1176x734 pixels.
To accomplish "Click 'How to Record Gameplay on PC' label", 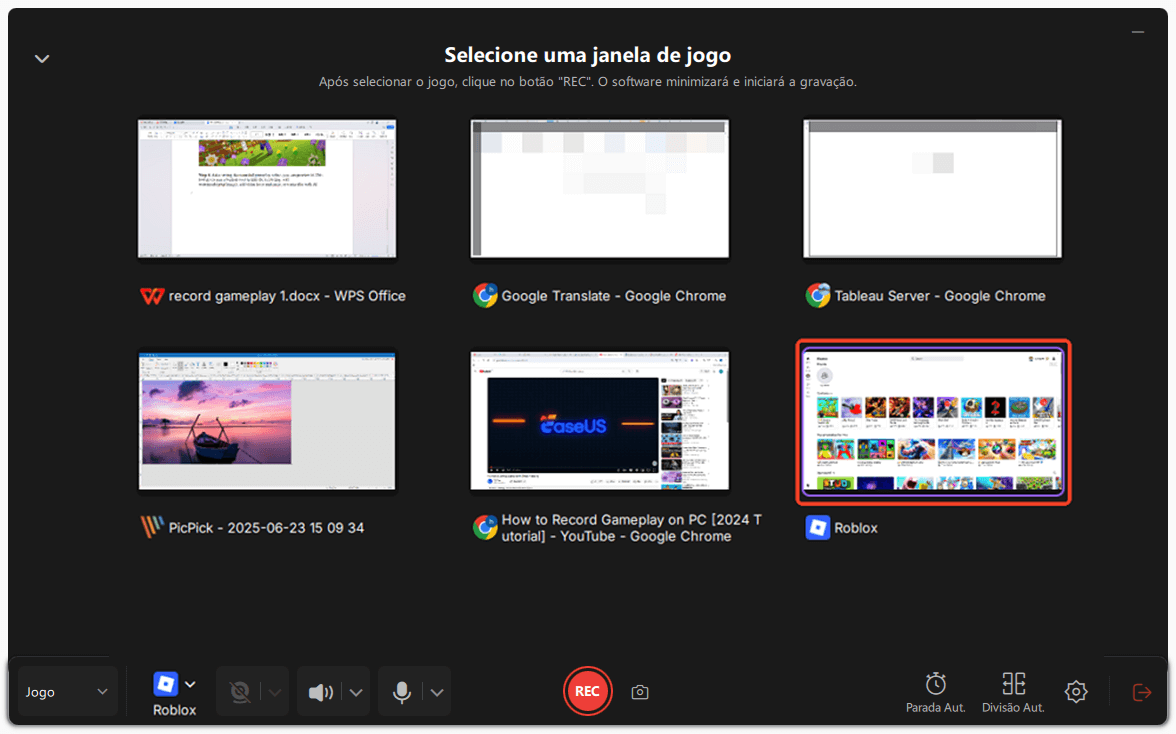I will (x=632, y=528).
